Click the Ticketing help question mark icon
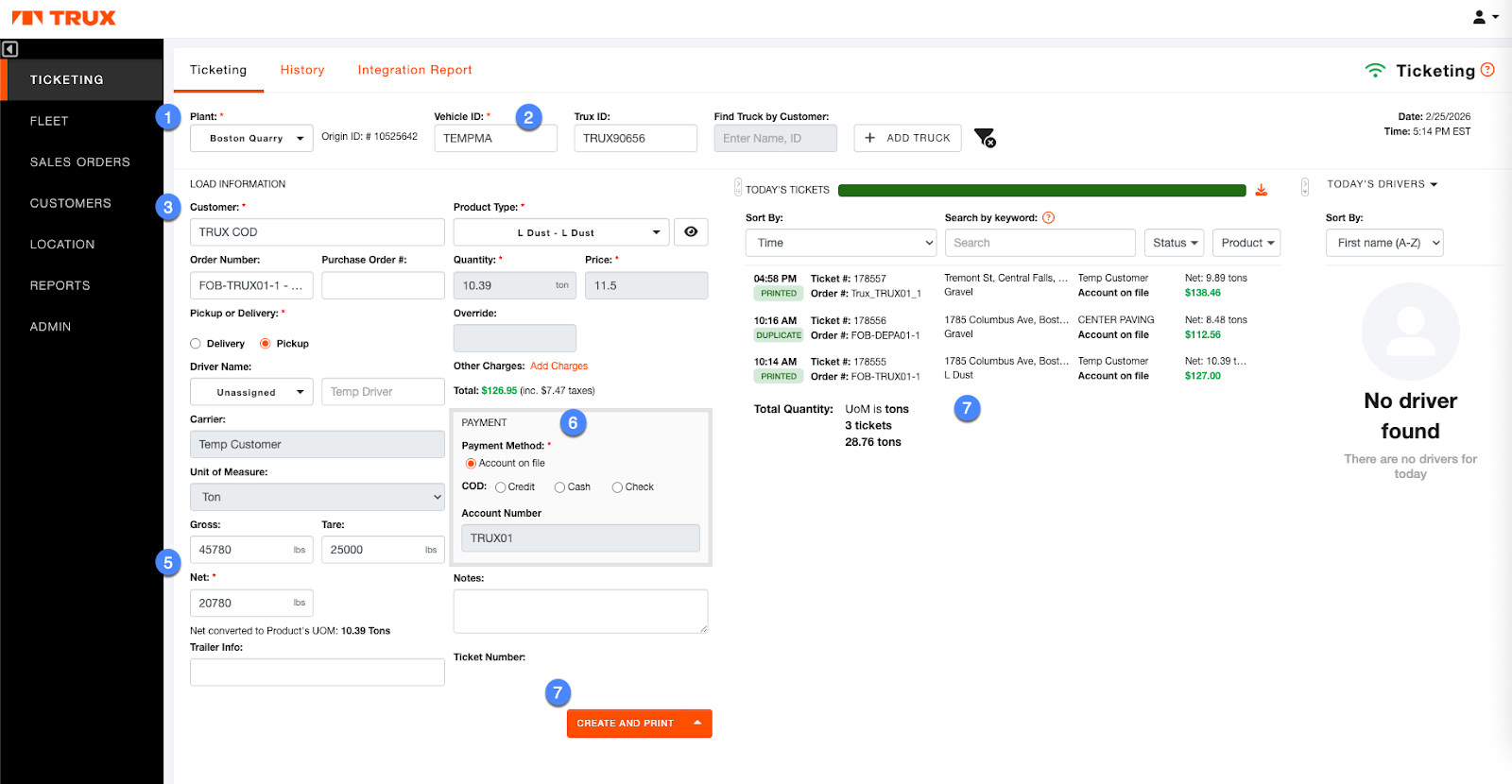Screen dimensions: 1512x784 click(x=1487, y=70)
